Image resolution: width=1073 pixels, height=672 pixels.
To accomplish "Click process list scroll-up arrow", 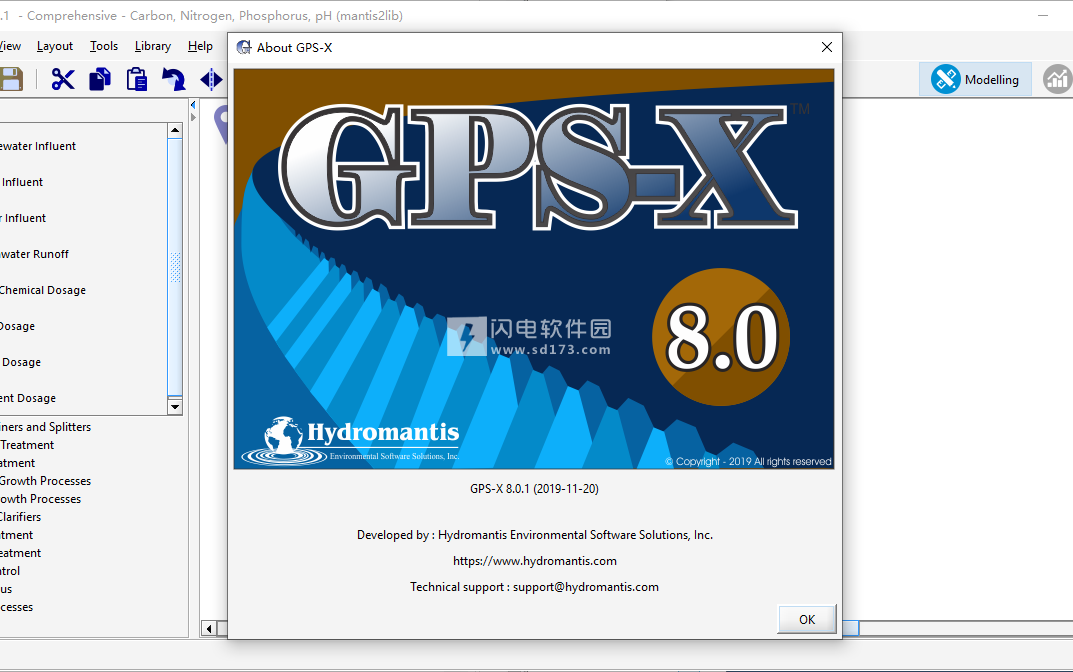I will point(175,130).
